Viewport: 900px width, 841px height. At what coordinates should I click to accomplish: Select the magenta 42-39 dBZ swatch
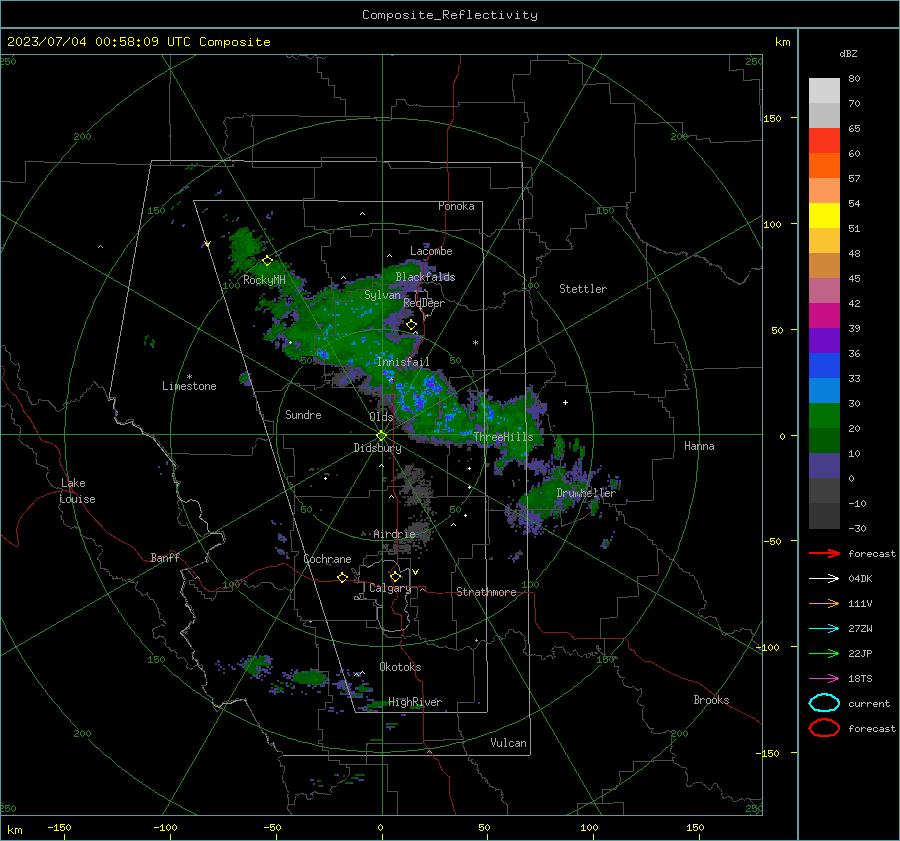[824, 316]
